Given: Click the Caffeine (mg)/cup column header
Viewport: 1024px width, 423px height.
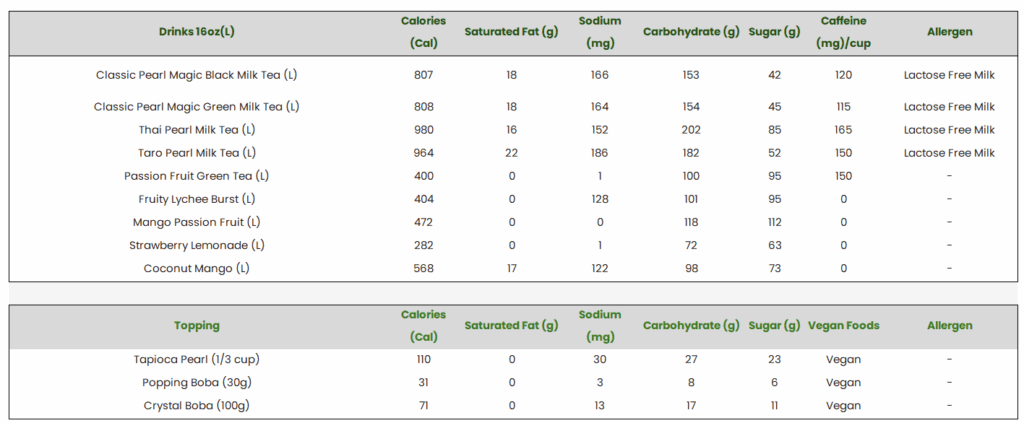Looking at the screenshot, I should point(844,32).
